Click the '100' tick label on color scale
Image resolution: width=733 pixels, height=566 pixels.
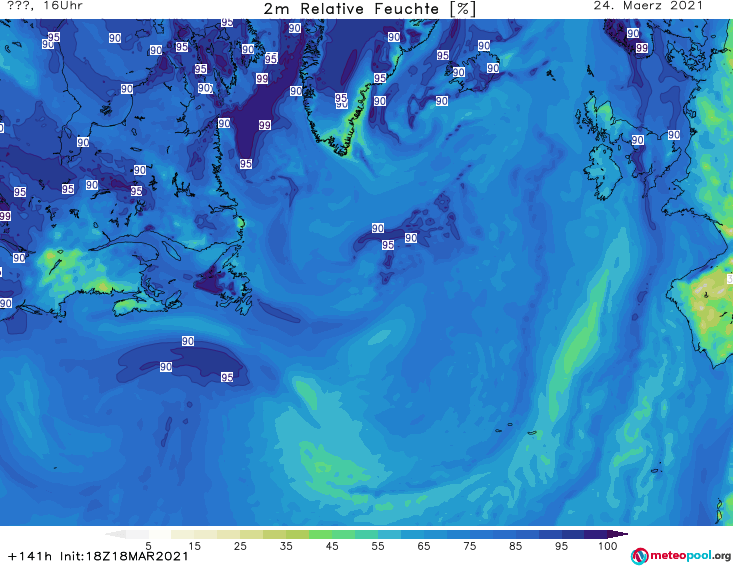[x=608, y=546]
